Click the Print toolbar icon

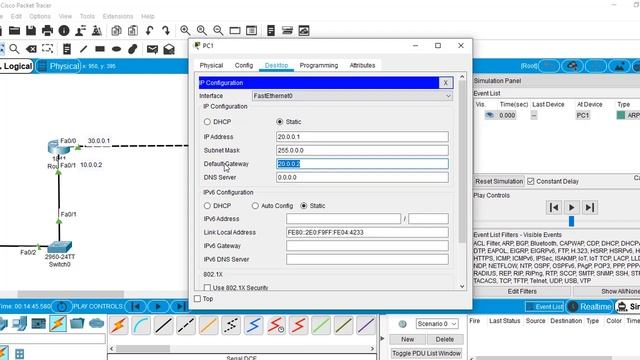point(47,31)
